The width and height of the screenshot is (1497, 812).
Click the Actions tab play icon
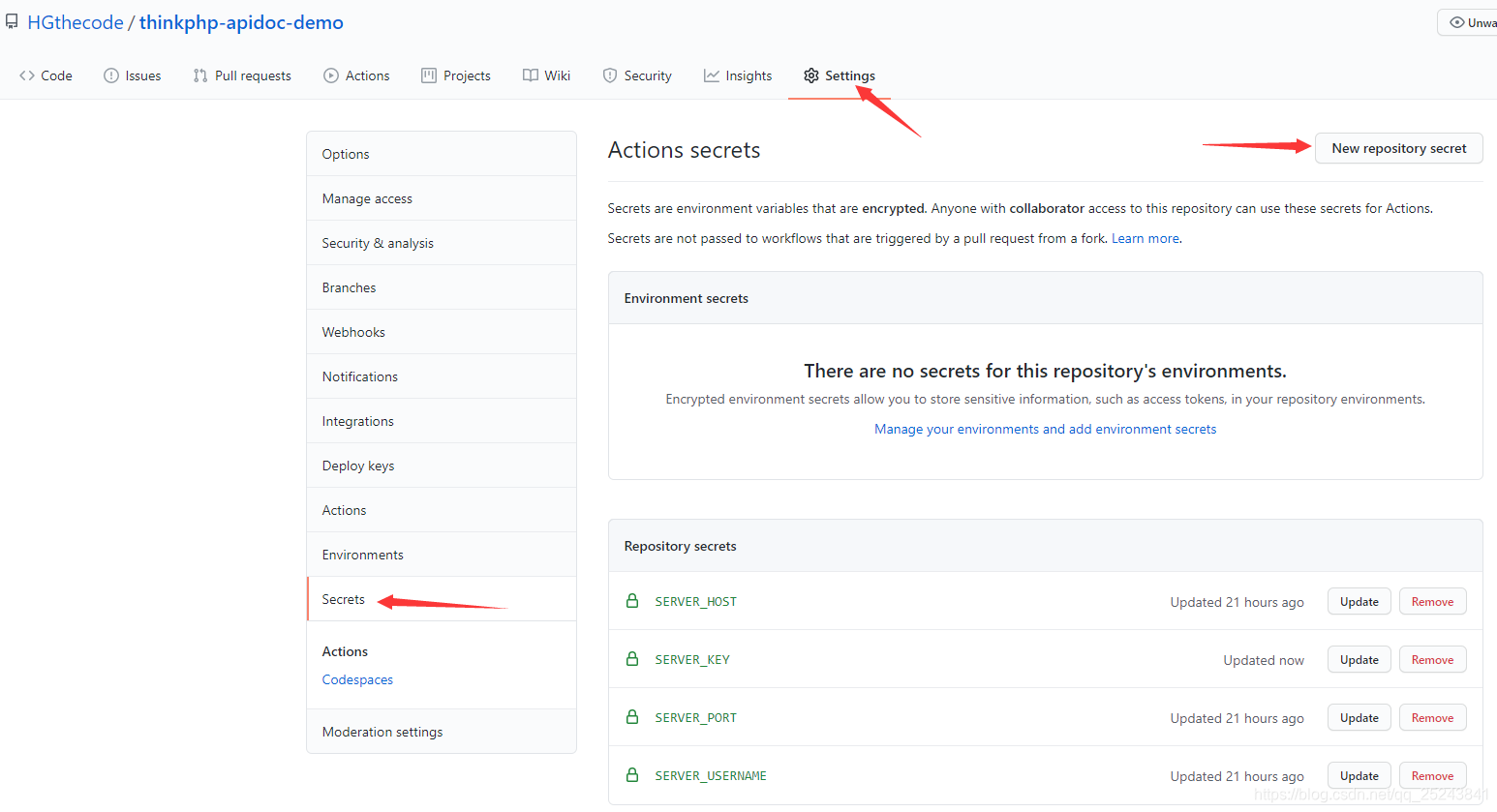pyautogui.click(x=331, y=75)
